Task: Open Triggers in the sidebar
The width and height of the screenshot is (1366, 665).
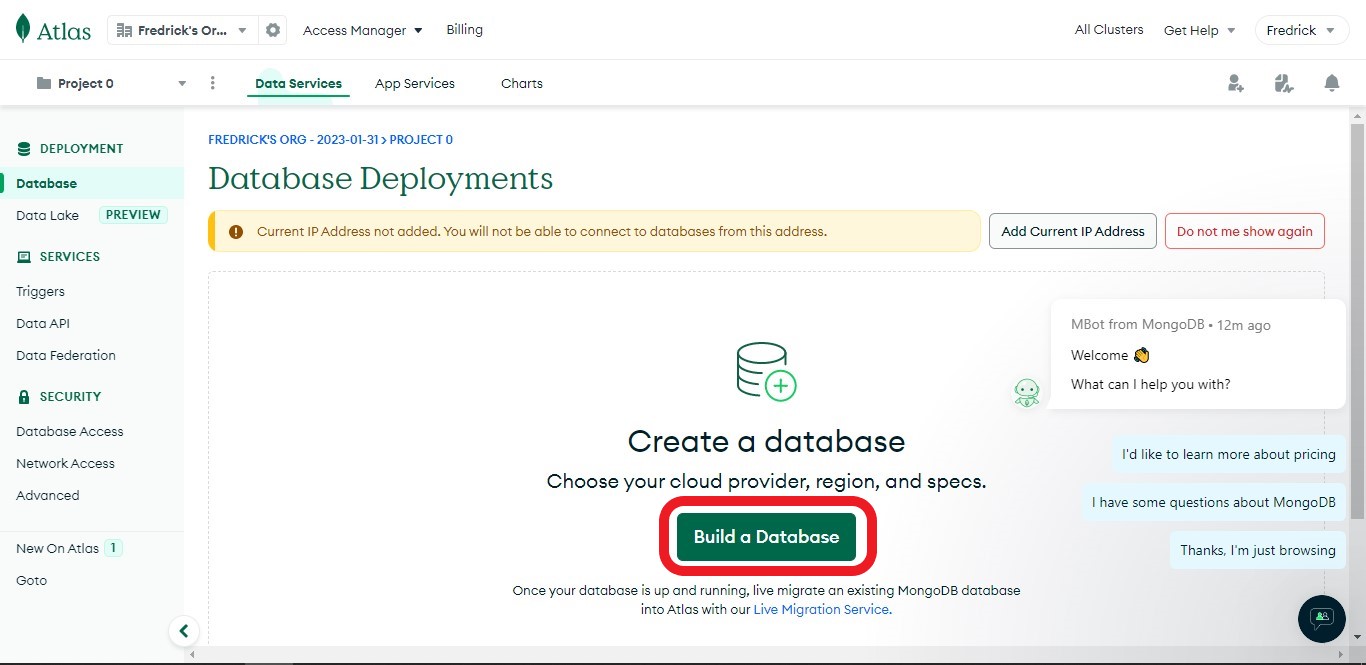Action: (x=40, y=292)
